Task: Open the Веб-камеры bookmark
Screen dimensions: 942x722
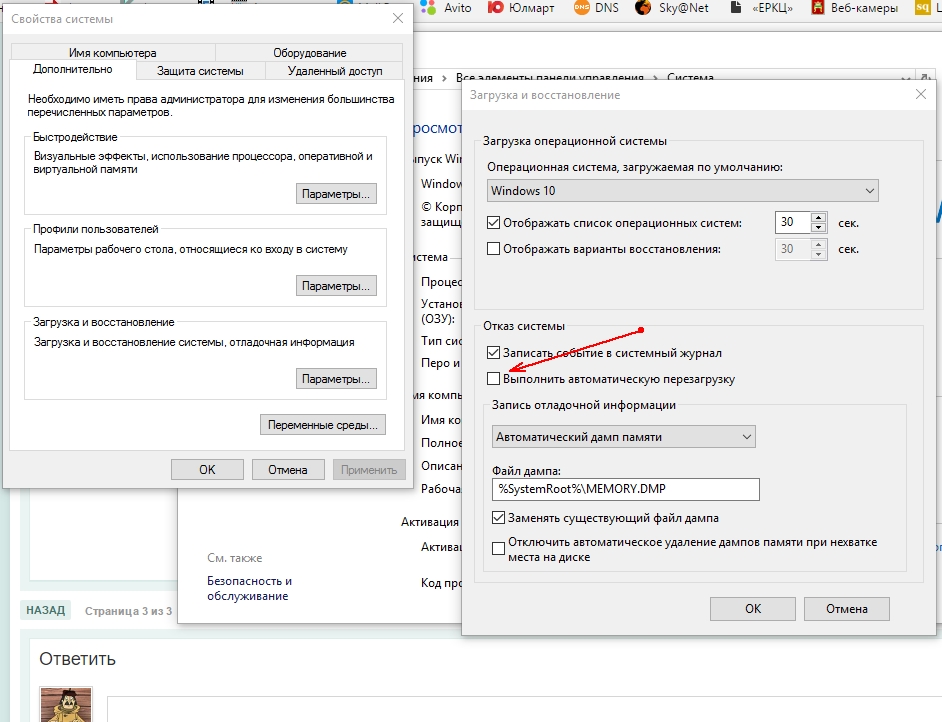Action: tap(855, 8)
